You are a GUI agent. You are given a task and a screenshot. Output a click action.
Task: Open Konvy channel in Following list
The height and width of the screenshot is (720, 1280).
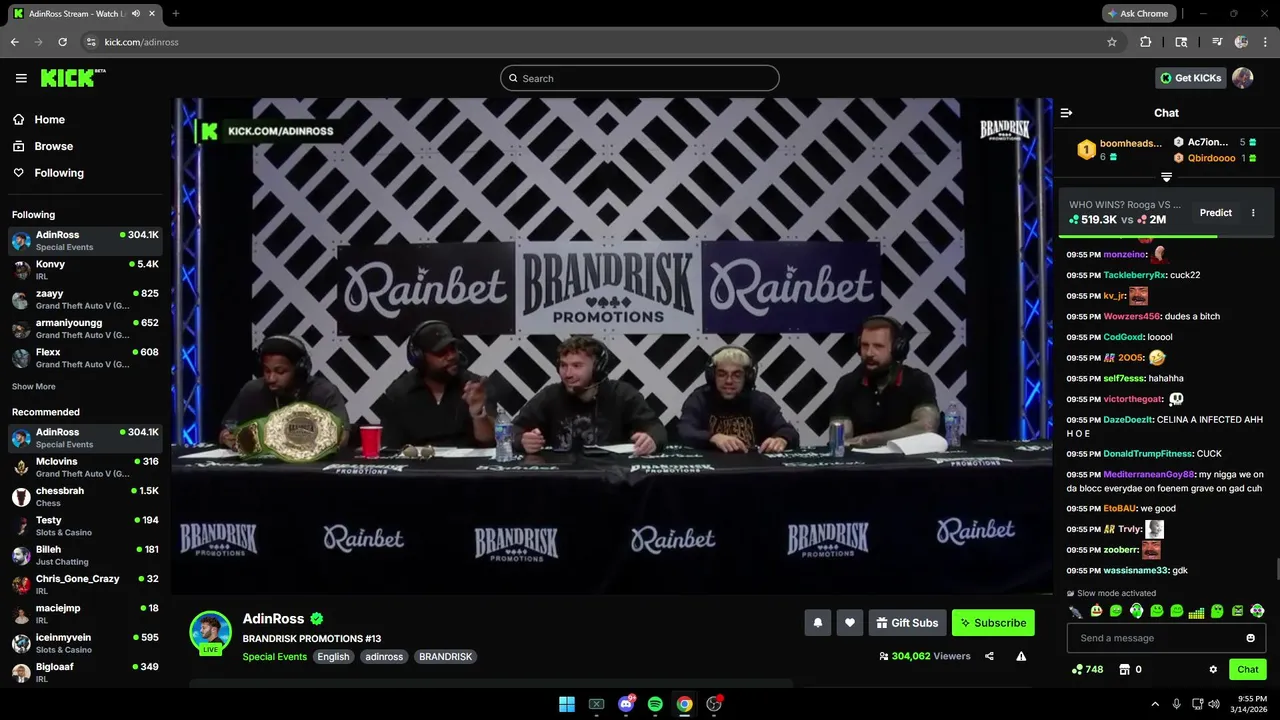point(85,270)
